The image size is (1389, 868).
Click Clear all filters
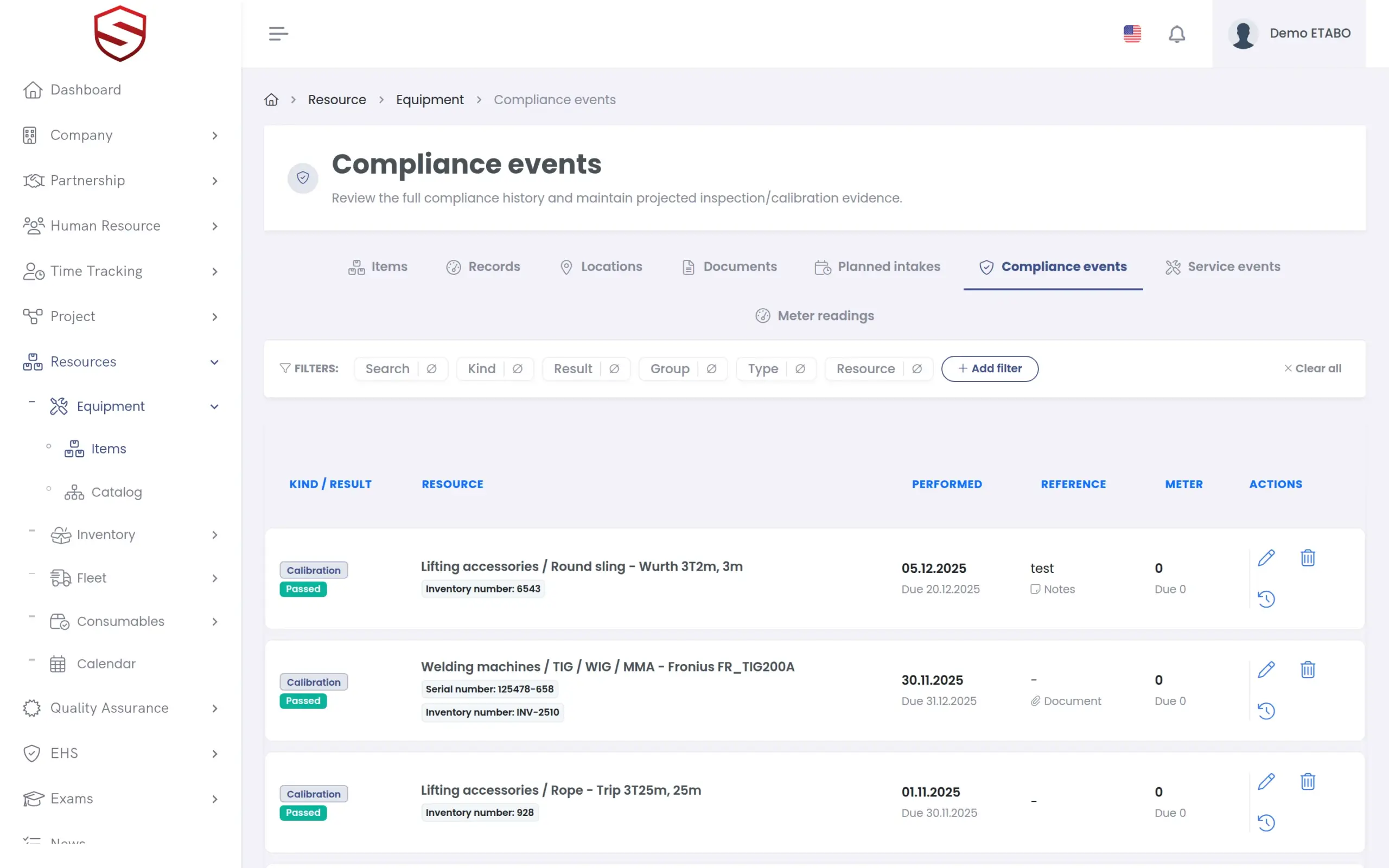tap(1312, 368)
